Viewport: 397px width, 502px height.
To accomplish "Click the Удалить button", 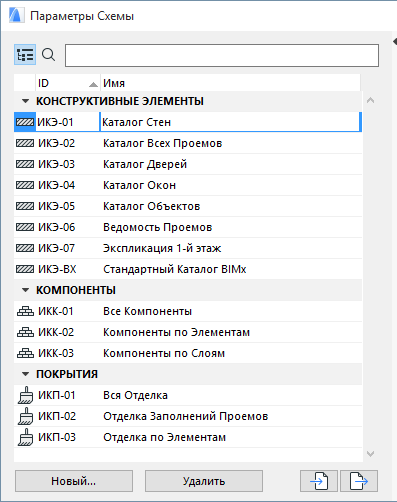I will coord(204,481).
